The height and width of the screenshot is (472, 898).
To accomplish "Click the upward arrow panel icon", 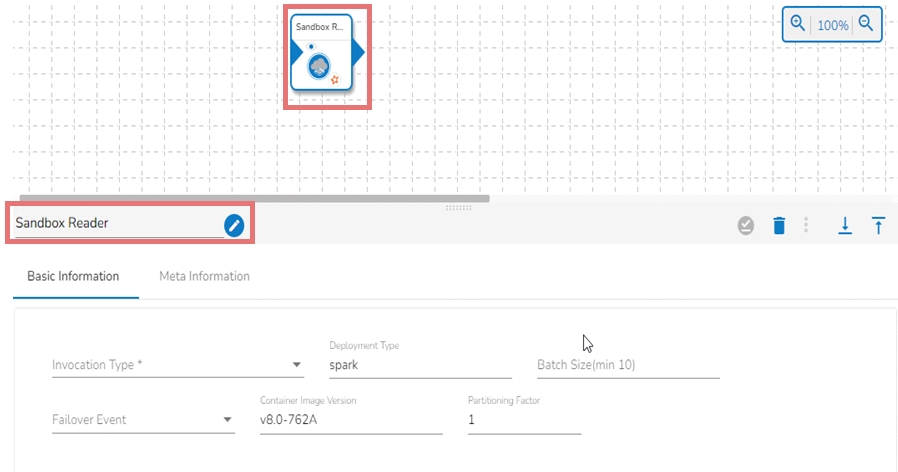I will 879,226.
